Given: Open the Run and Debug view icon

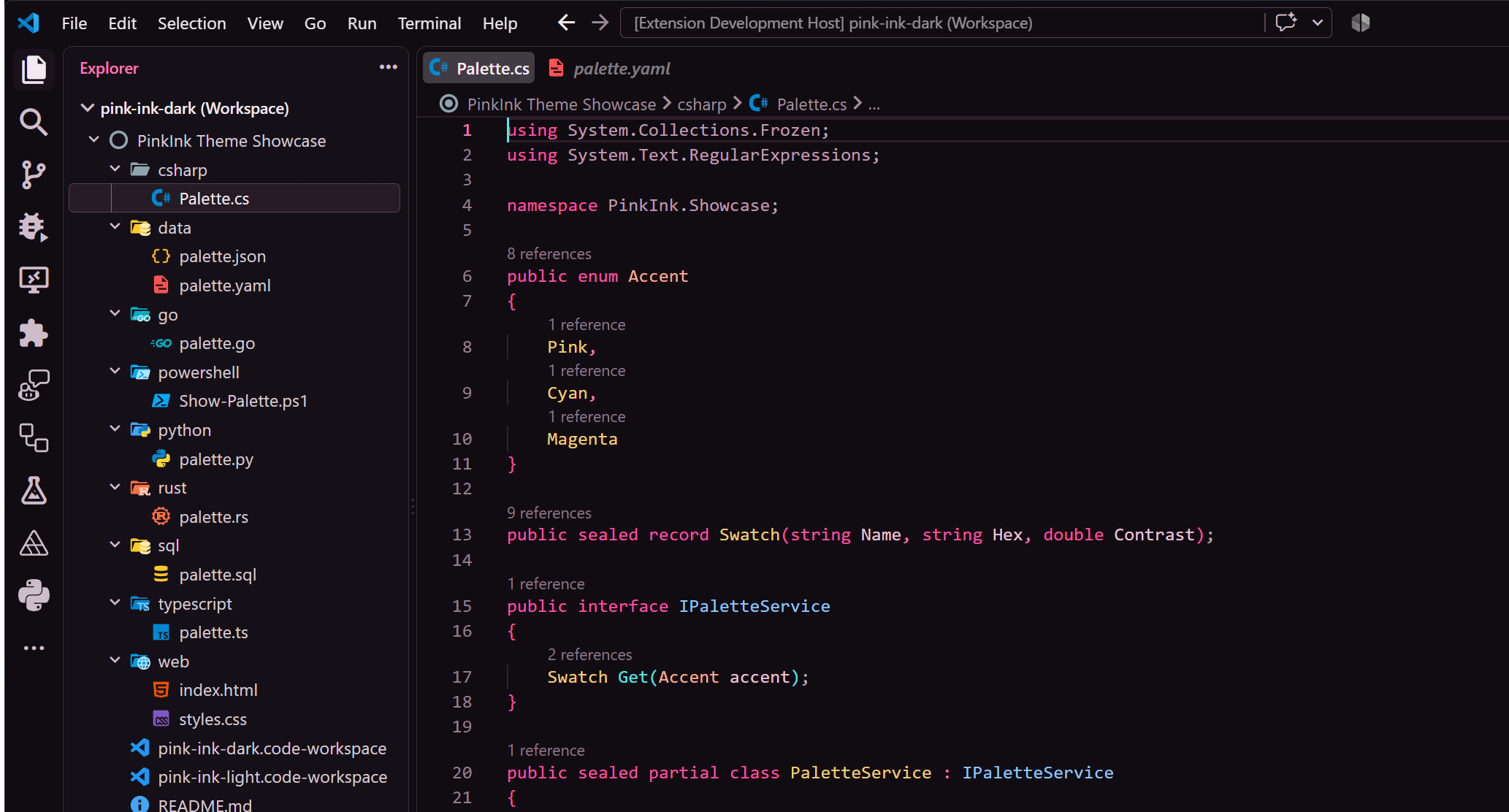Looking at the screenshot, I should coord(34,227).
